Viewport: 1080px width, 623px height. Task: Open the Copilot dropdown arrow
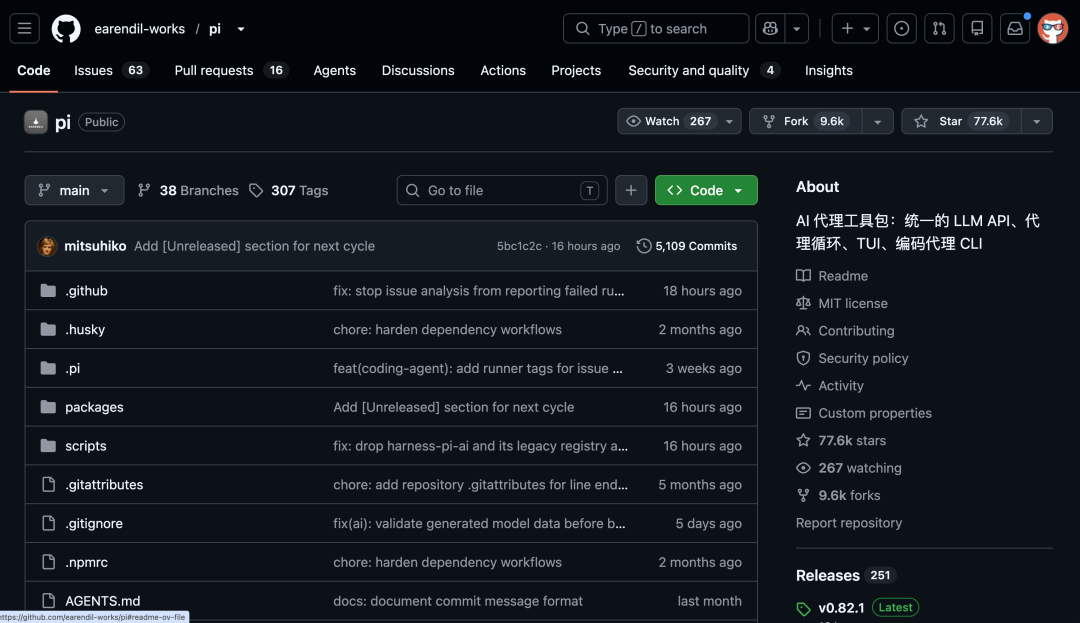[797, 29]
